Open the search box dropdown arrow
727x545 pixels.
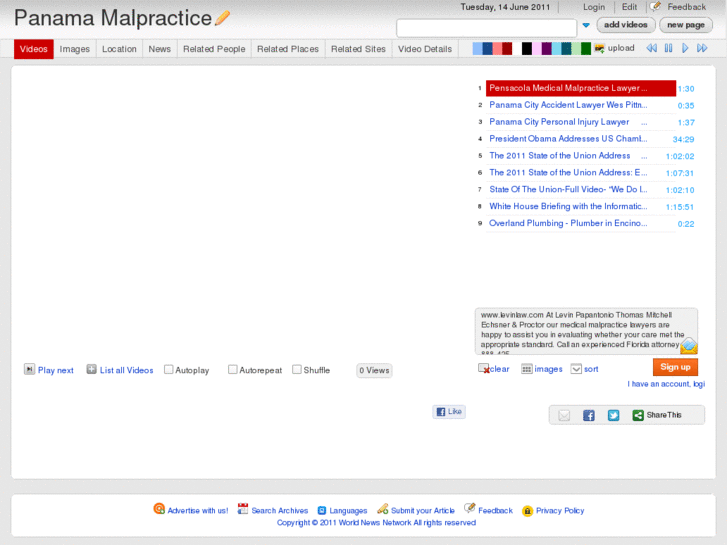click(x=586, y=26)
